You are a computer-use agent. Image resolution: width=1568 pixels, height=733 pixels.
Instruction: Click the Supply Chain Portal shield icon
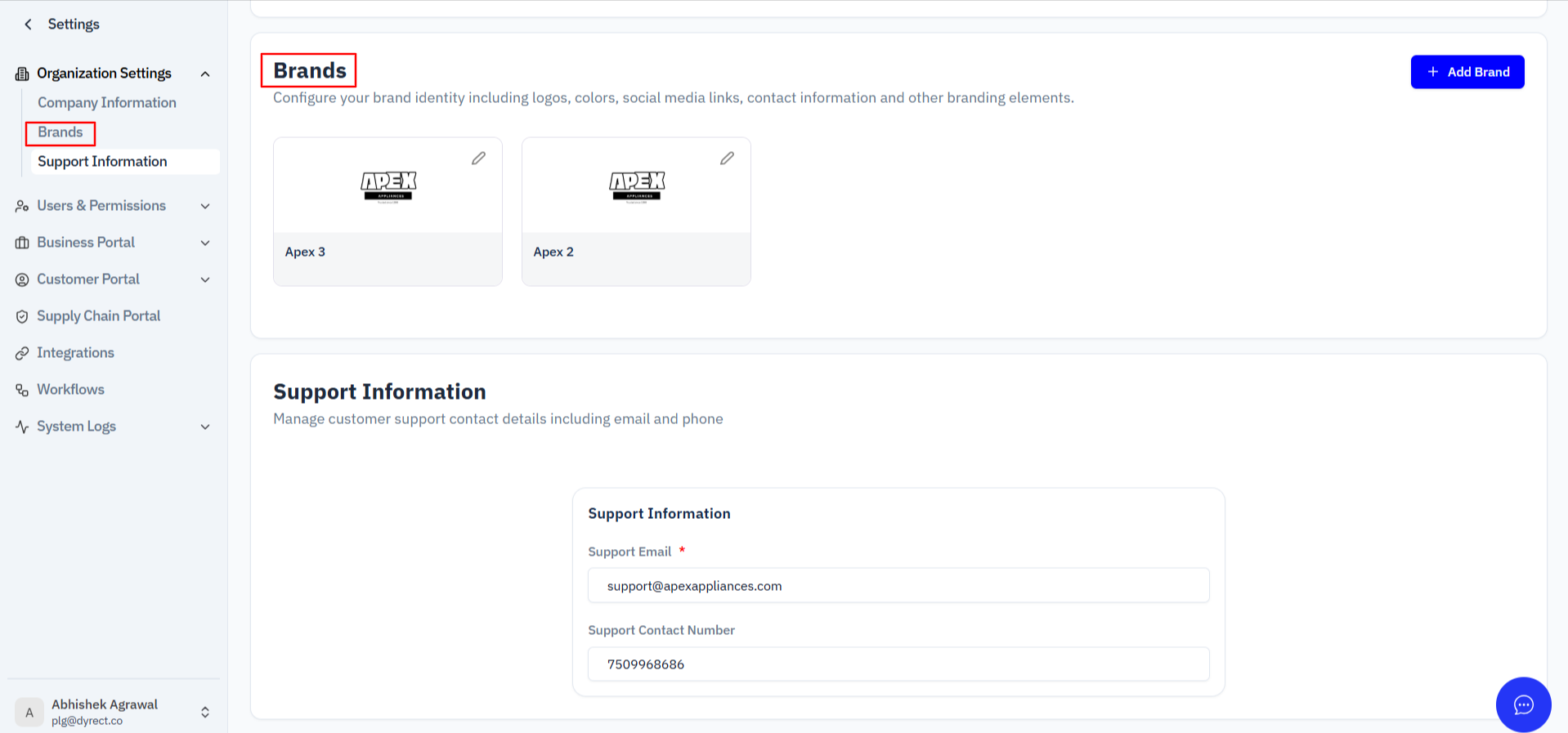(22, 316)
